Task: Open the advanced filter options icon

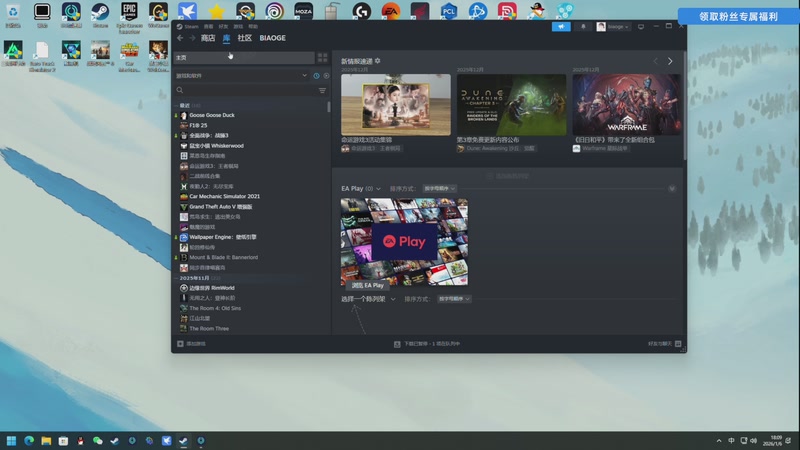Action: pos(322,90)
